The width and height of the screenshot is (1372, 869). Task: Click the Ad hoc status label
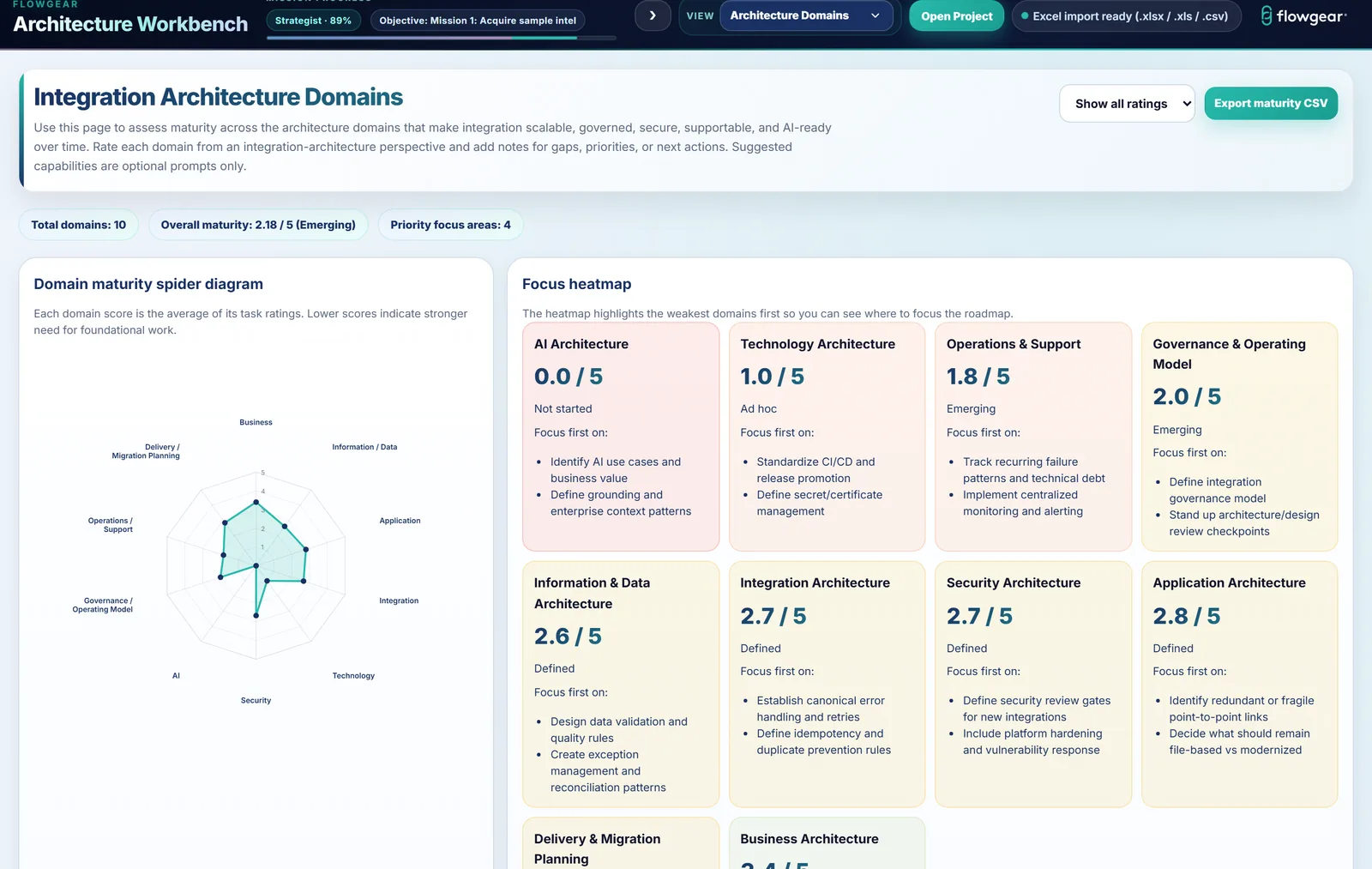tap(759, 409)
